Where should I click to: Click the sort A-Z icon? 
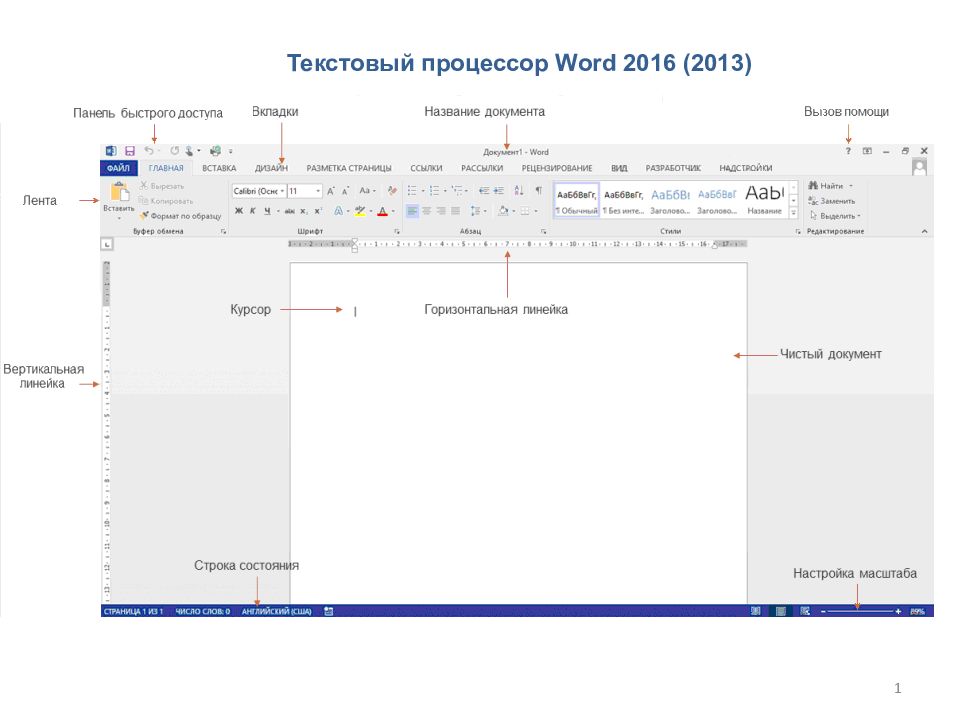[519, 191]
